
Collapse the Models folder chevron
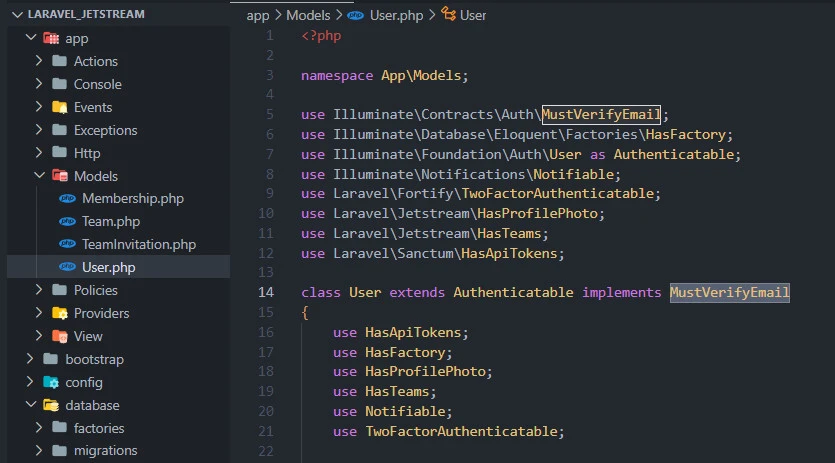pyautogui.click(x=38, y=176)
